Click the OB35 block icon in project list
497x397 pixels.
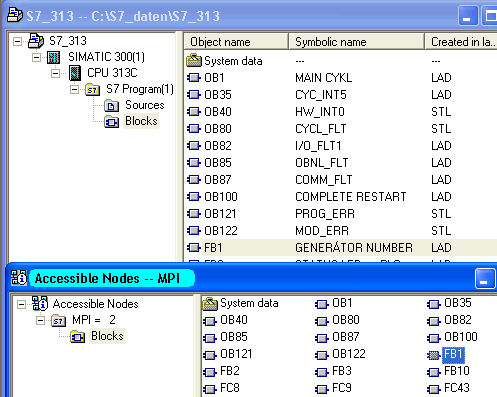pyautogui.click(x=194, y=95)
